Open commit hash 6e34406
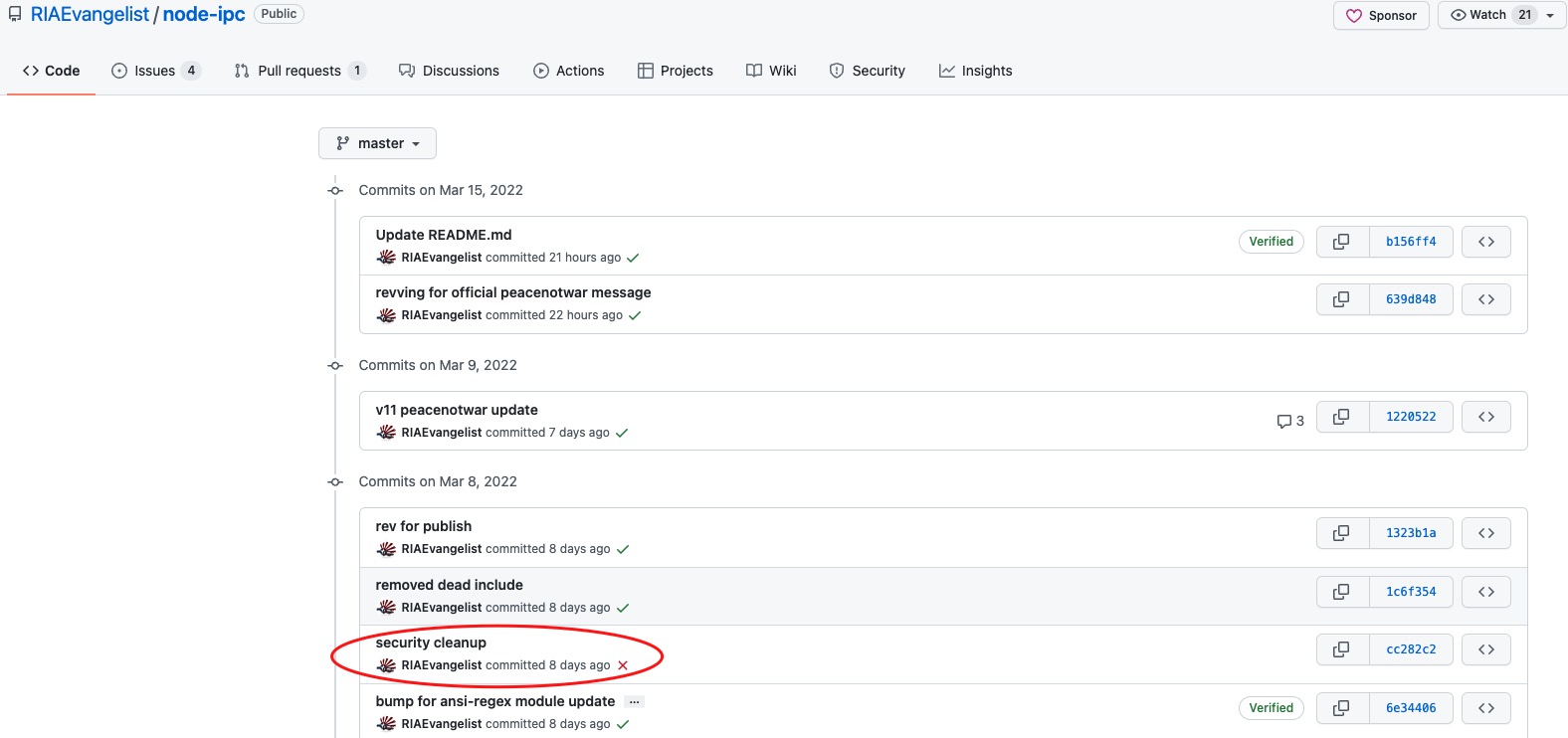The image size is (1568, 738). tap(1411, 708)
